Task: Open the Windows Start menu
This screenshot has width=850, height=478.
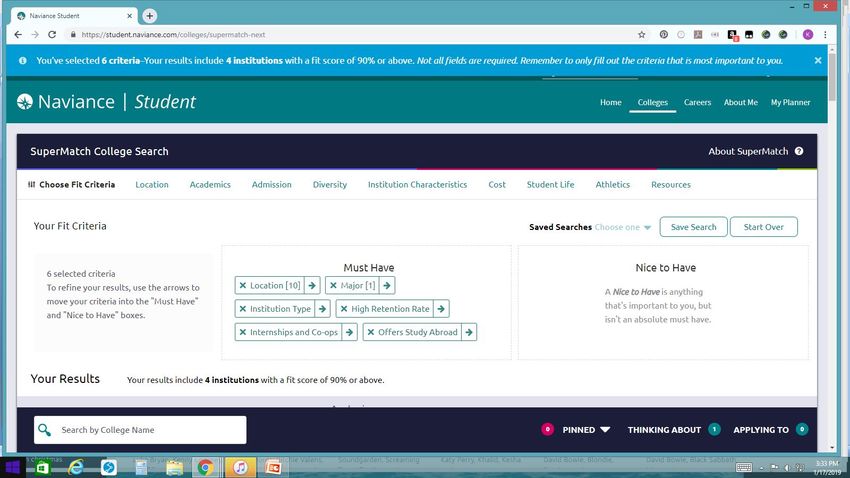Action: click(12, 467)
